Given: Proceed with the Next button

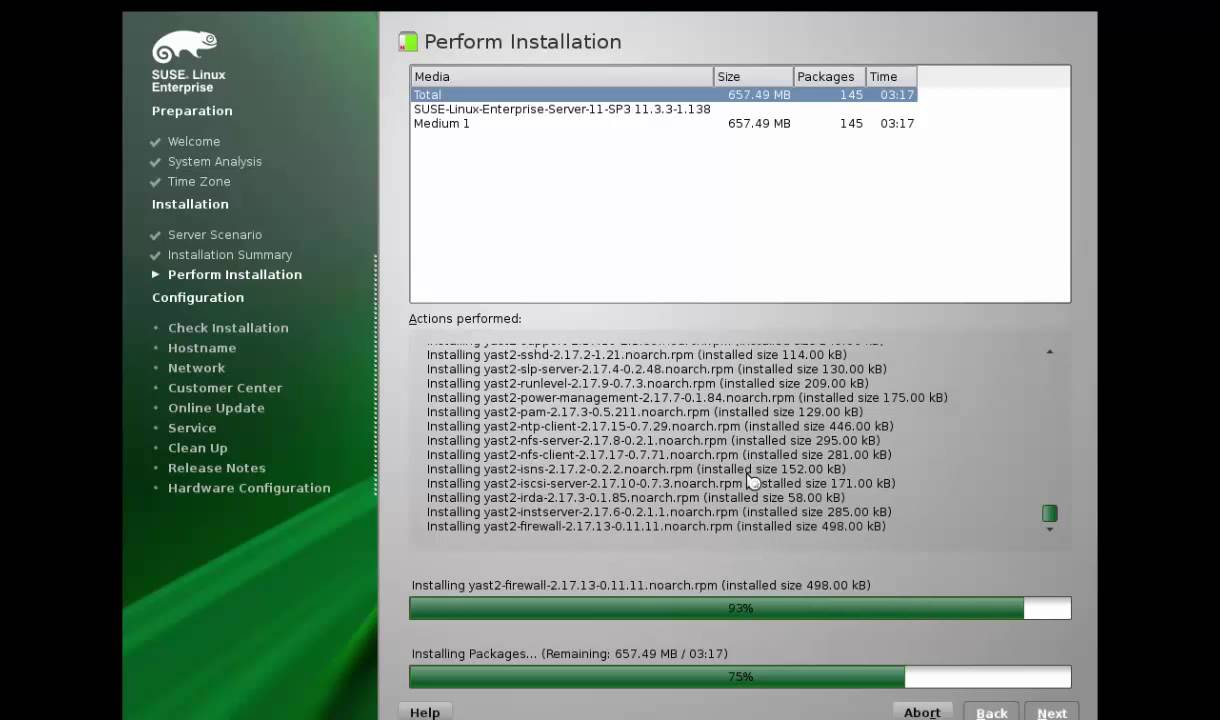Looking at the screenshot, I should point(1052,712).
